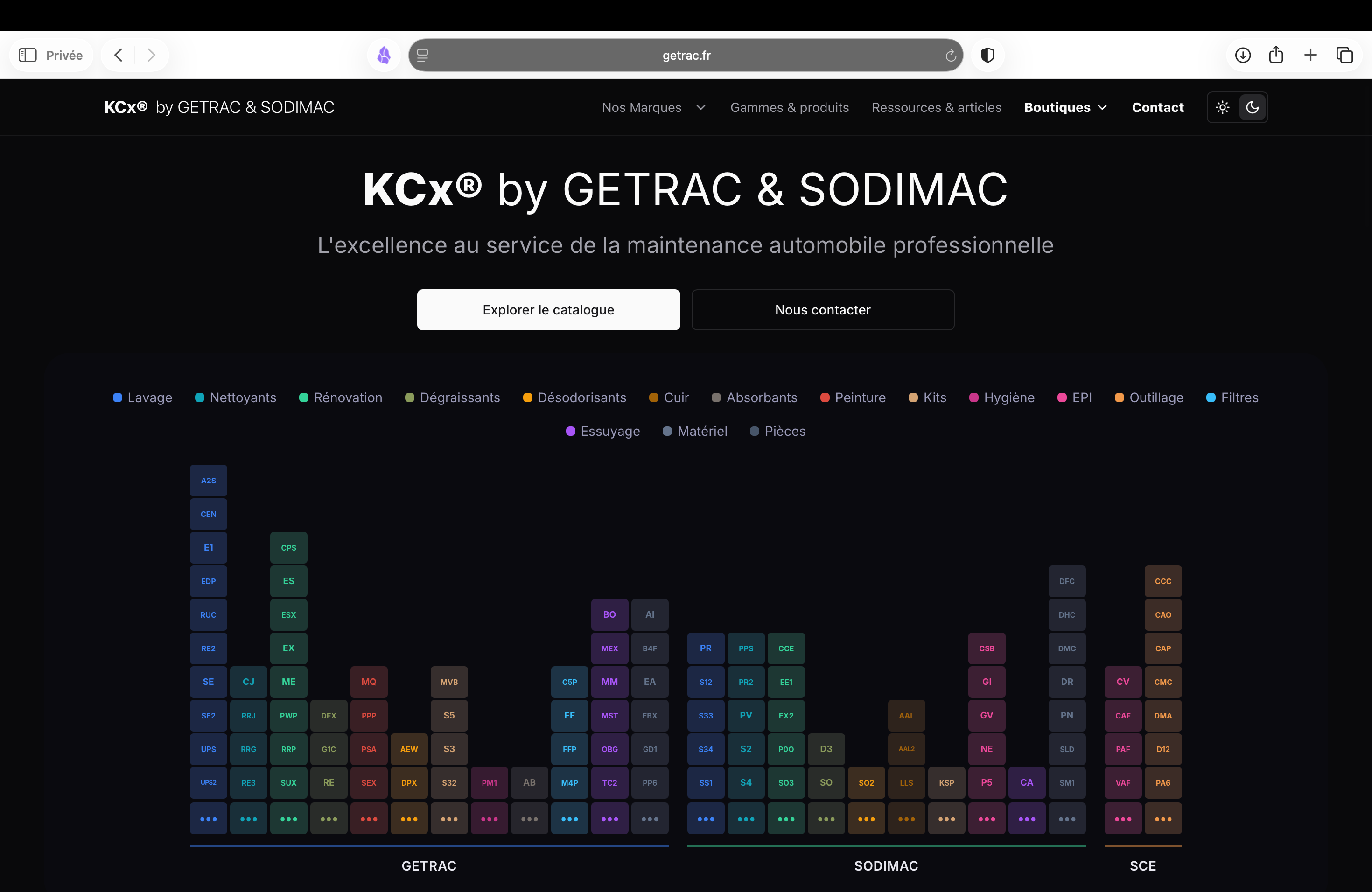Select the Kits legend item
This screenshot has height=892, width=1372.
point(927,397)
